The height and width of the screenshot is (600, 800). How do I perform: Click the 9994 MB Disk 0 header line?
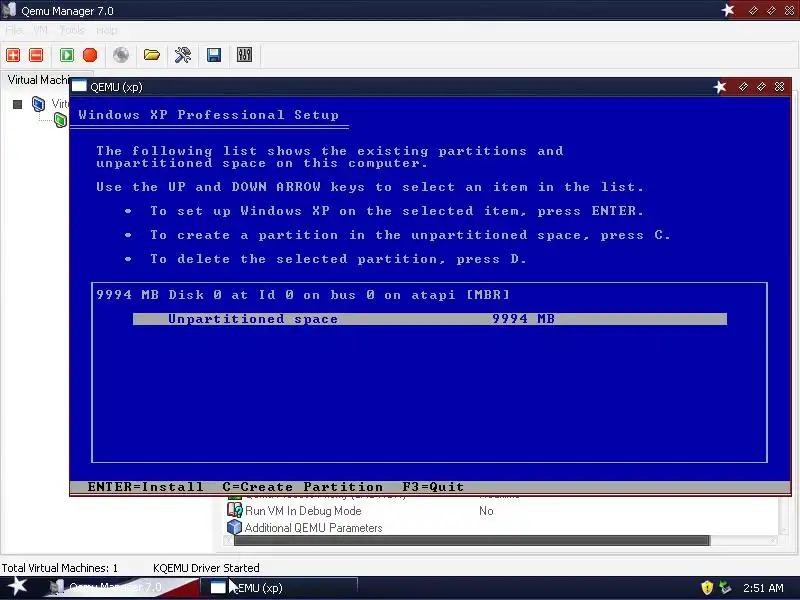click(303, 295)
